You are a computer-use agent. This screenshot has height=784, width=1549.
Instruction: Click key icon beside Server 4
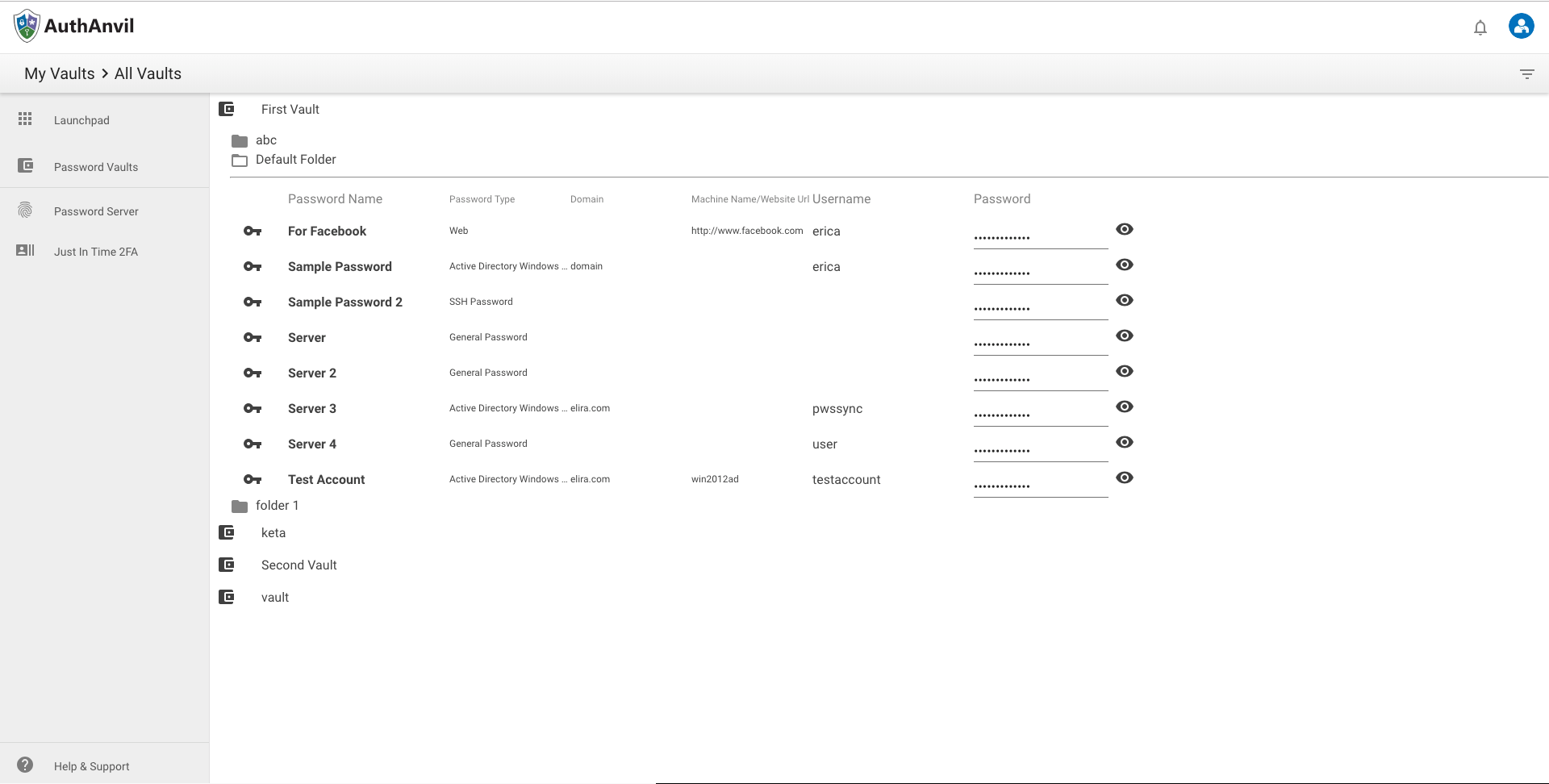[253, 444]
